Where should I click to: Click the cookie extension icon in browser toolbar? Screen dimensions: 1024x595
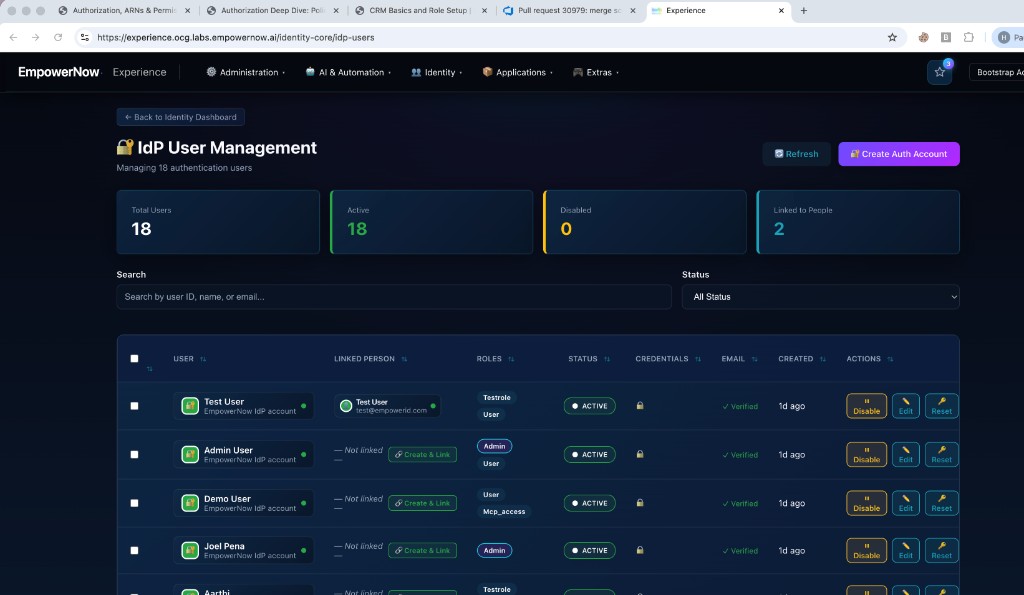point(923,37)
